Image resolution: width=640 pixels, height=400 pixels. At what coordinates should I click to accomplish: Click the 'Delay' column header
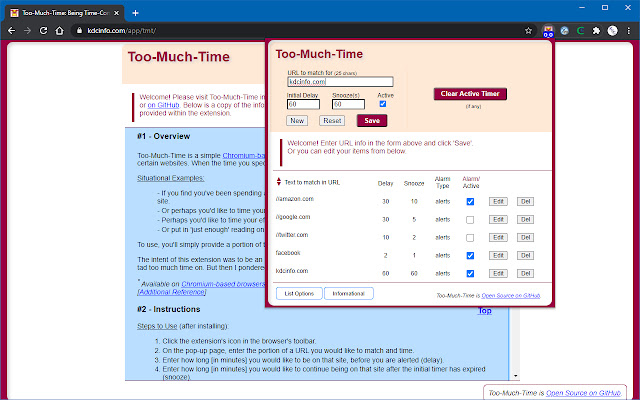(x=385, y=184)
